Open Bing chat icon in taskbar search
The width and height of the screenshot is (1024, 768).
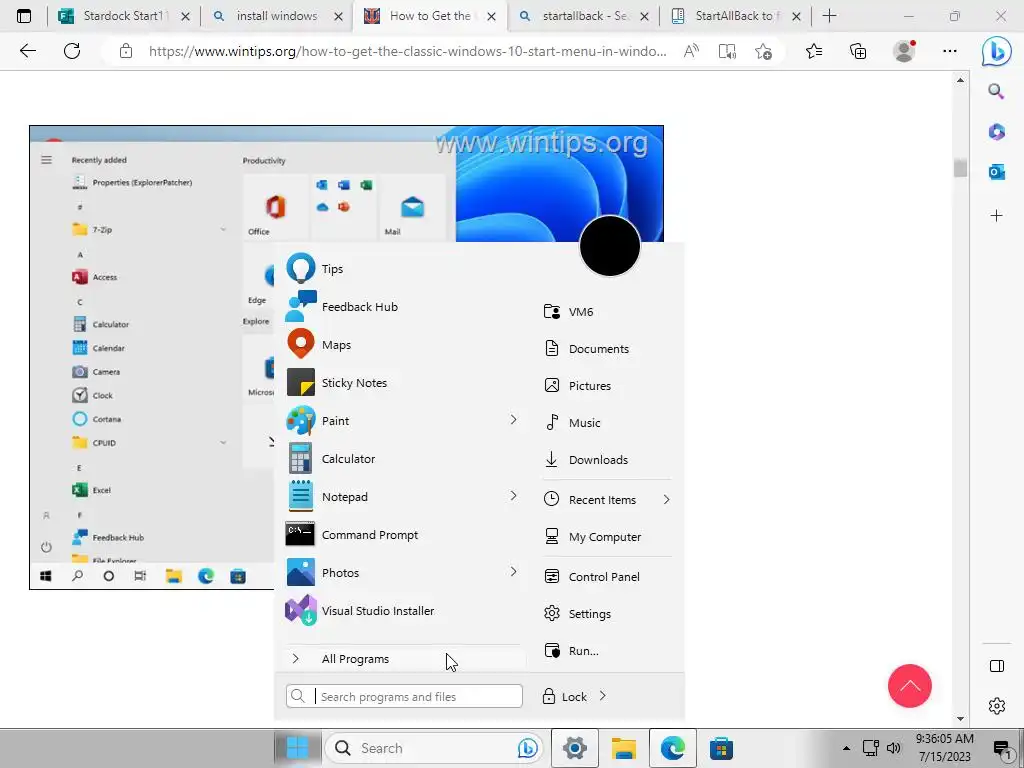click(x=528, y=748)
